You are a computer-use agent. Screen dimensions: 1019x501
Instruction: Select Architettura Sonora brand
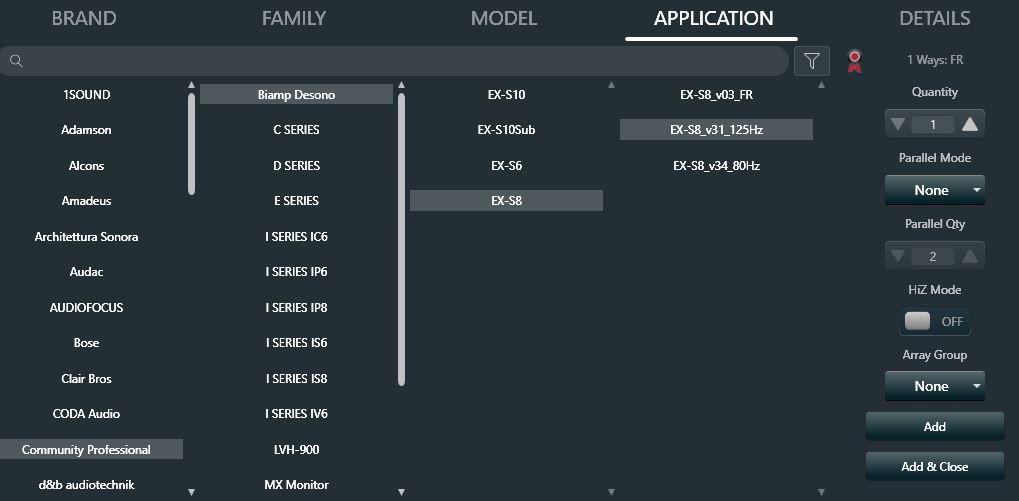point(86,237)
